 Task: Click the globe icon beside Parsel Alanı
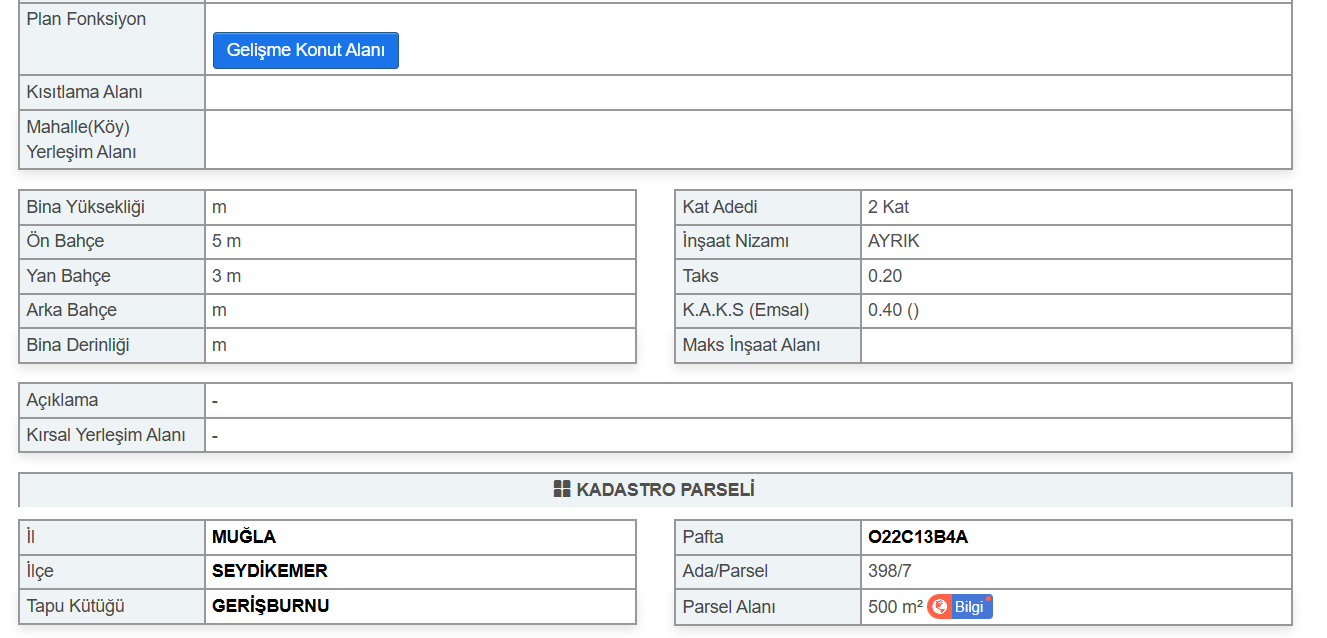coord(940,607)
